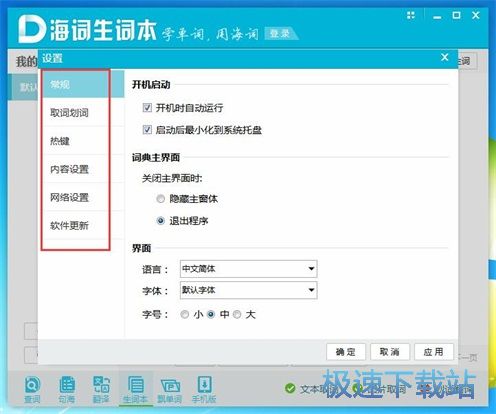Viewport: 496px width, 414px height.
Task: Toggle the 文本取词 green check status
Action: (x=290, y=388)
